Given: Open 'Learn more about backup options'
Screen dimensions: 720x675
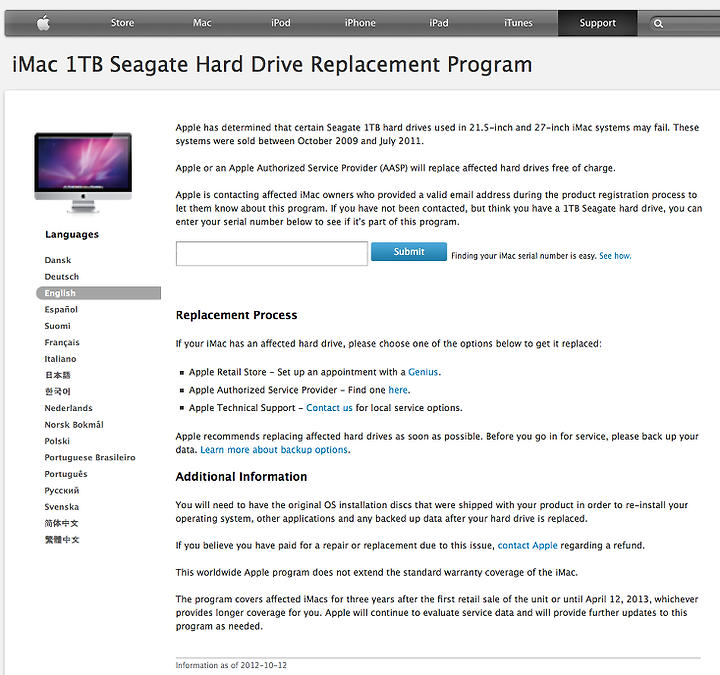Looking at the screenshot, I should click(274, 450).
